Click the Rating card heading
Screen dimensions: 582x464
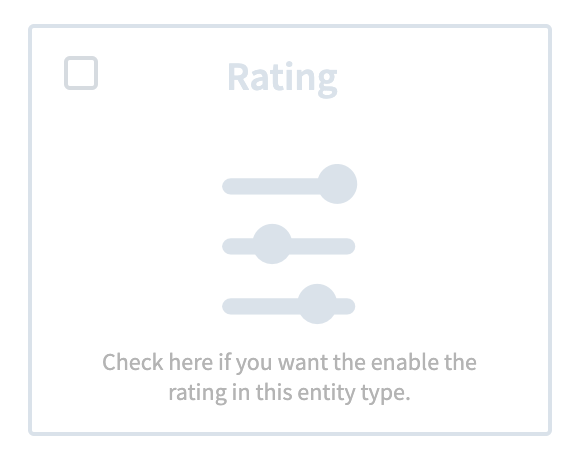tap(282, 79)
